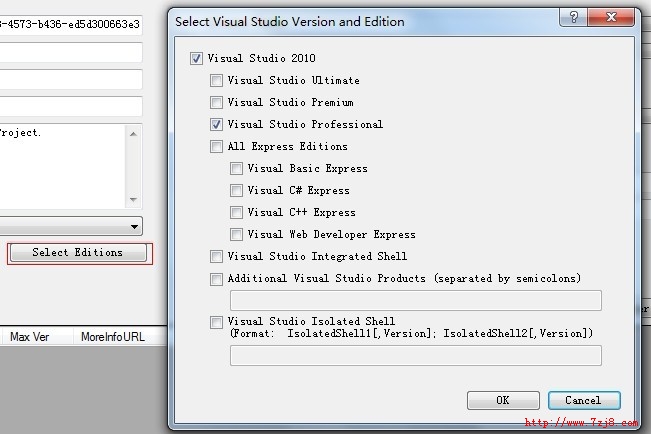Image resolution: width=651 pixels, height=434 pixels.
Task: Toggle the All Express Editions checkbox
Action: coord(216,147)
